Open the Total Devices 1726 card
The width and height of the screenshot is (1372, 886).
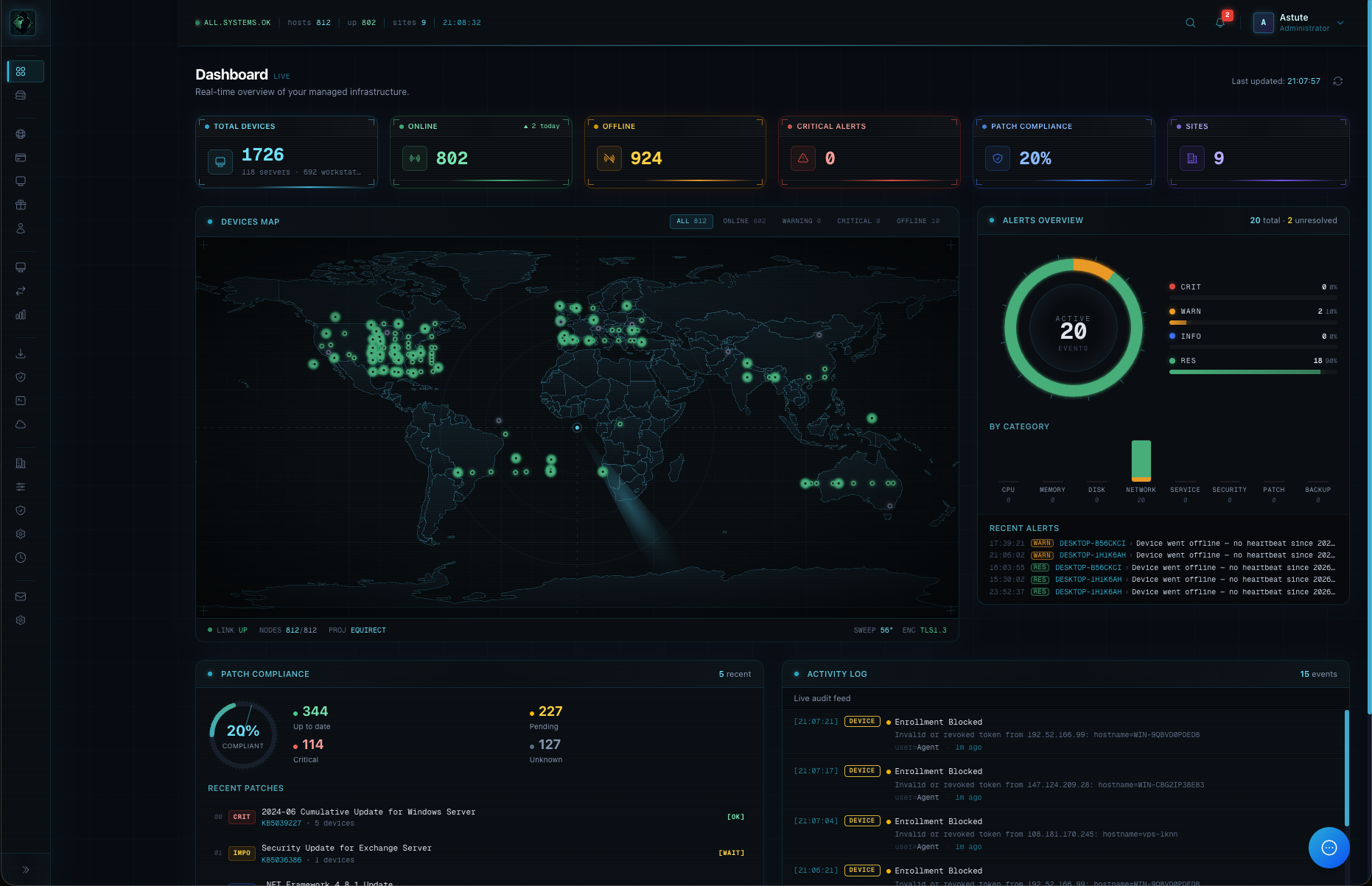click(x=286, y=152)
